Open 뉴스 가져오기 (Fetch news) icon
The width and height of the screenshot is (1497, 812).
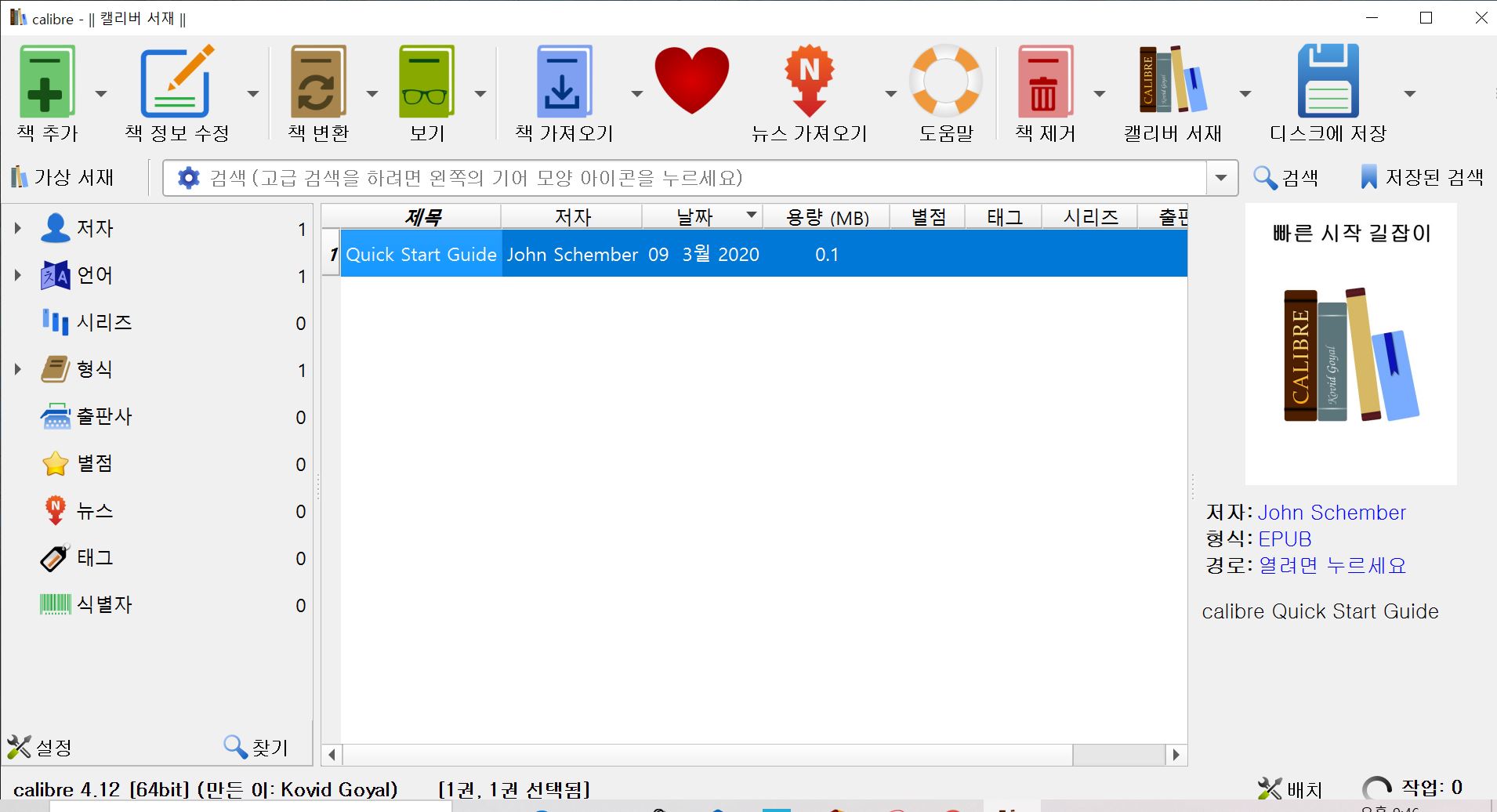(x=809, y=82)
